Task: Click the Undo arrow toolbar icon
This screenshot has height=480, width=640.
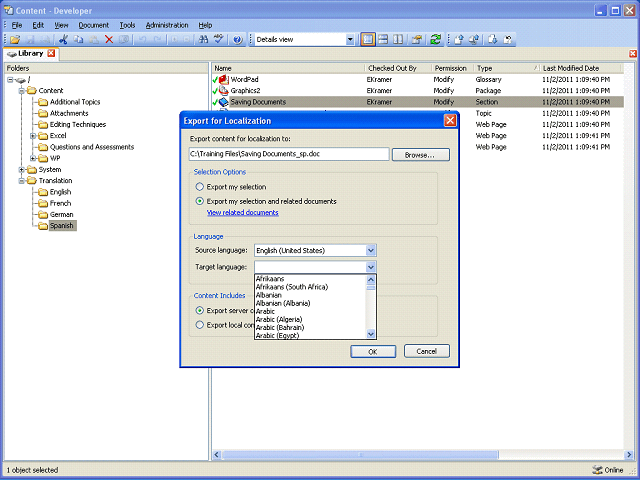Action: click(142, 40)
